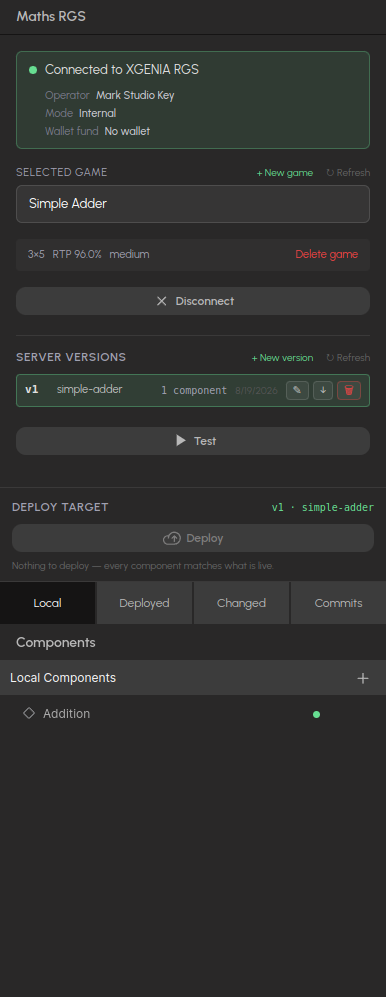Viewport: 386px width, 997px height.
Task: Click the Disconnect button
Action: click(x=193, y=301)
